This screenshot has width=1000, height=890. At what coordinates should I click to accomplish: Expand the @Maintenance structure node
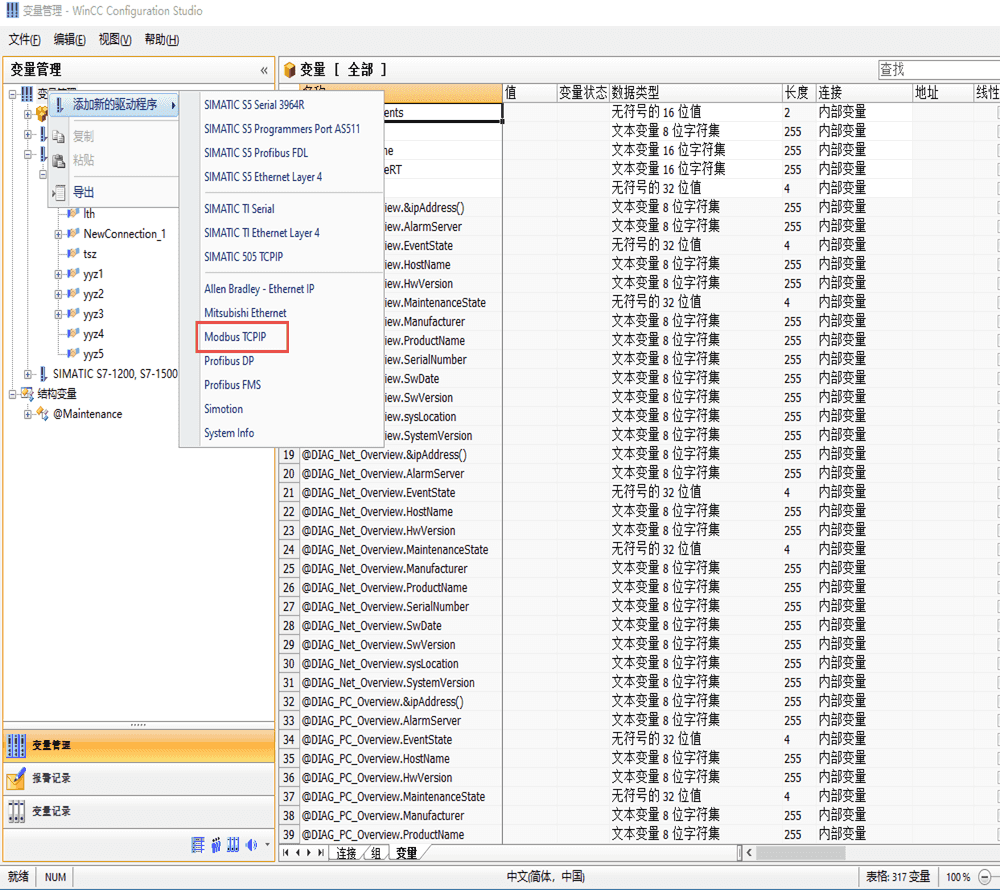point(28,414)
